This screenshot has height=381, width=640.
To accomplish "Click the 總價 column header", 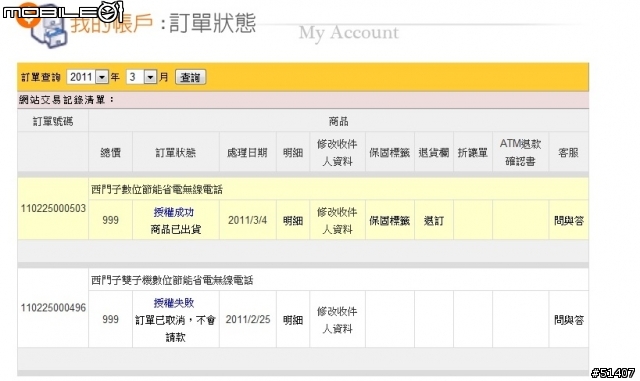I will [110, 153].
